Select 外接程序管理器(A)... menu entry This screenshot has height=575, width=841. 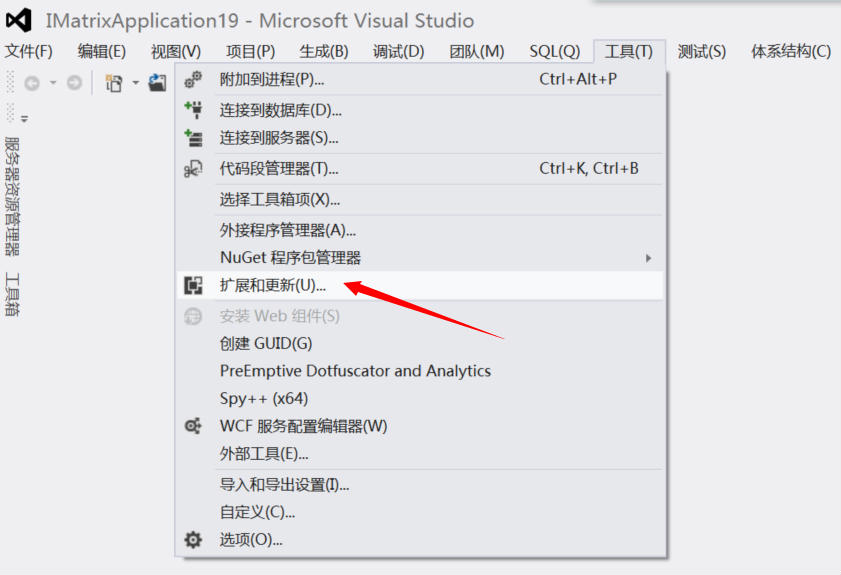click(421, 230)
